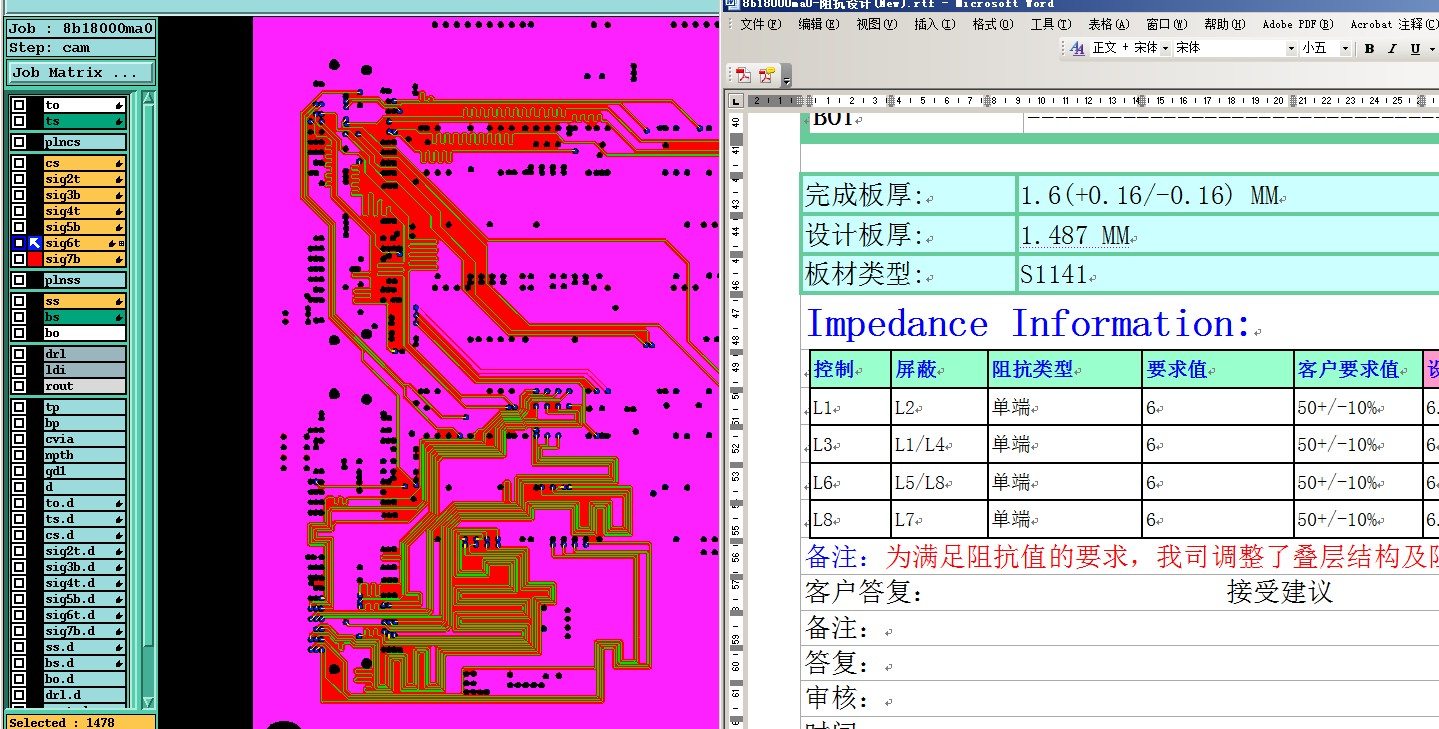Toggle the sig7b layer checkbox
This screenshot has height=729, width=1439.
point(19,259)
